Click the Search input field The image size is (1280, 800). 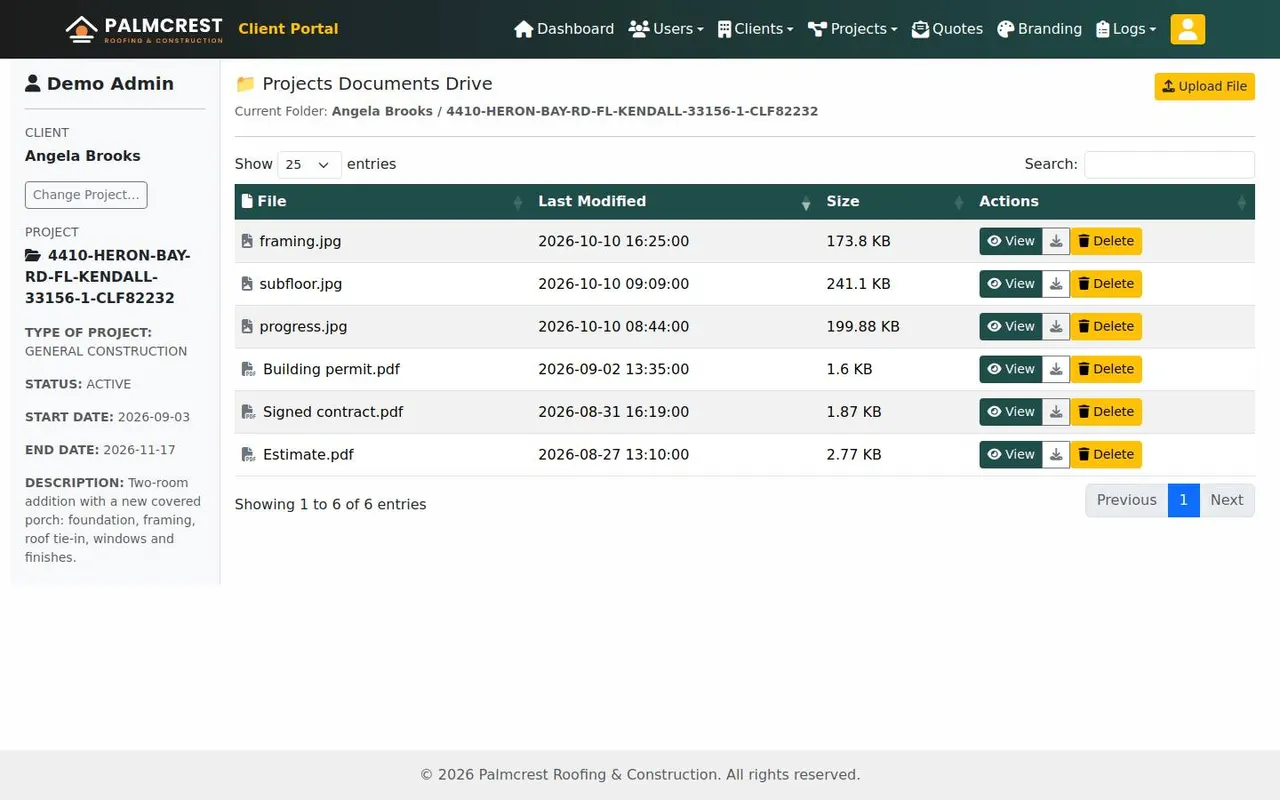pyautogui.click(x=1169, y=164)
